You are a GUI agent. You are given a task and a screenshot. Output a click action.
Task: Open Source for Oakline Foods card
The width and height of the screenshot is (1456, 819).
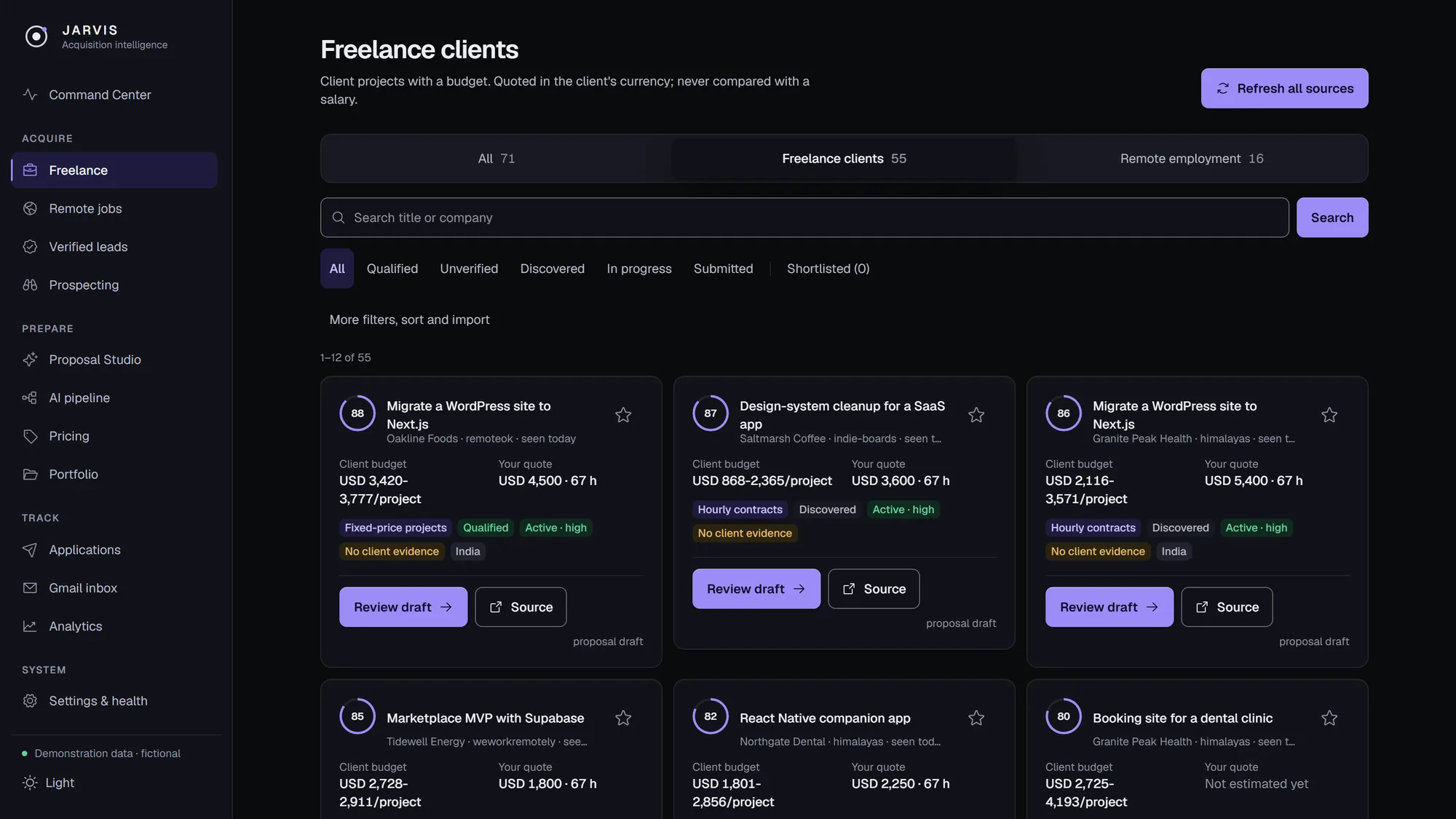coord(521,607)
